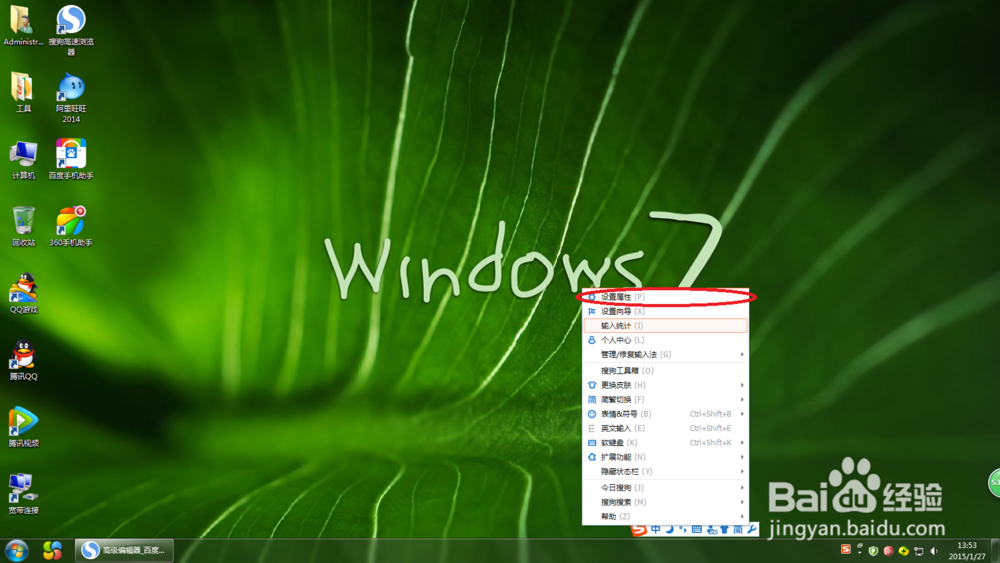Select the 计算机 desktop icon
The width and height of the screenshot is (1000, 563).
(x=23, y=159)
